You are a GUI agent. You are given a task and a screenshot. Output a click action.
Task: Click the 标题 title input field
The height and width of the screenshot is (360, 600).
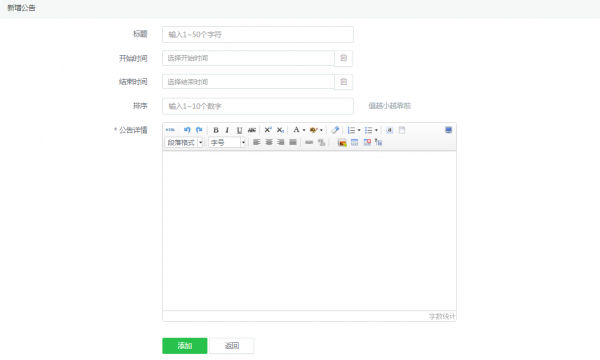click(258, 34)
